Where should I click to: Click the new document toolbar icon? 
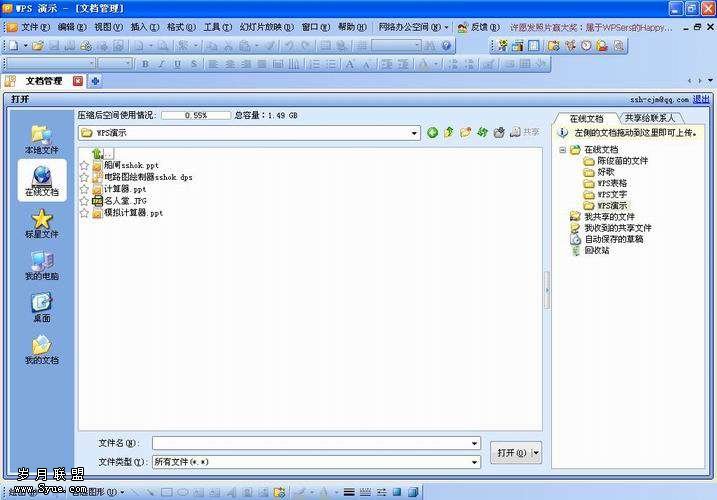(14, 45)
